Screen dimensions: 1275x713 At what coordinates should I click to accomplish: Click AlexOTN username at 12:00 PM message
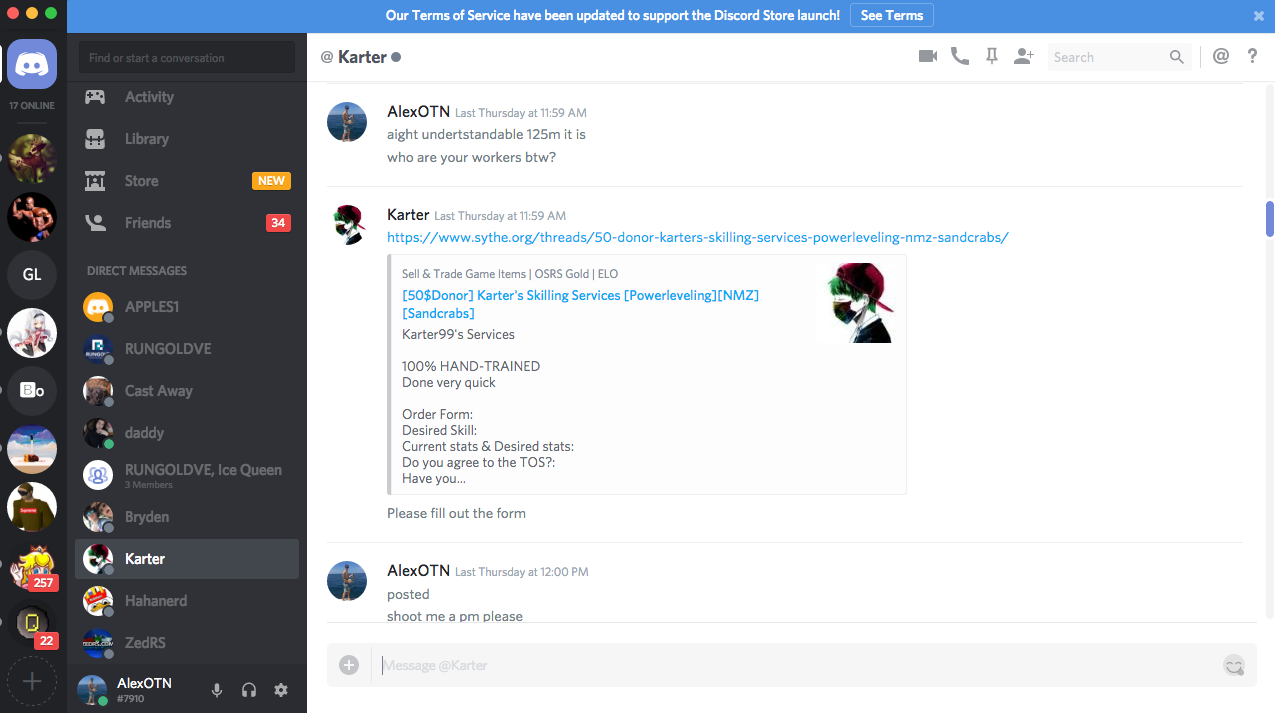click(418, 570)
